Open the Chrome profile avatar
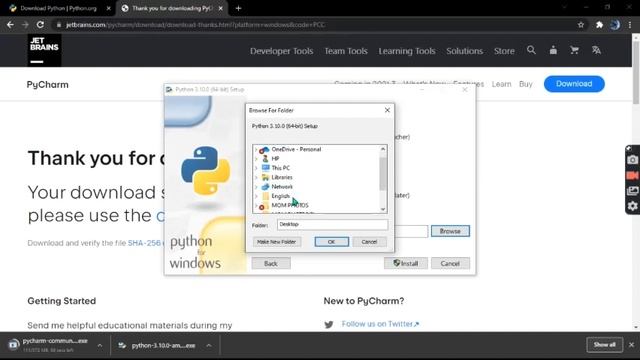The height and width of the screenshot is (360, 640). [x=615, y=25]
